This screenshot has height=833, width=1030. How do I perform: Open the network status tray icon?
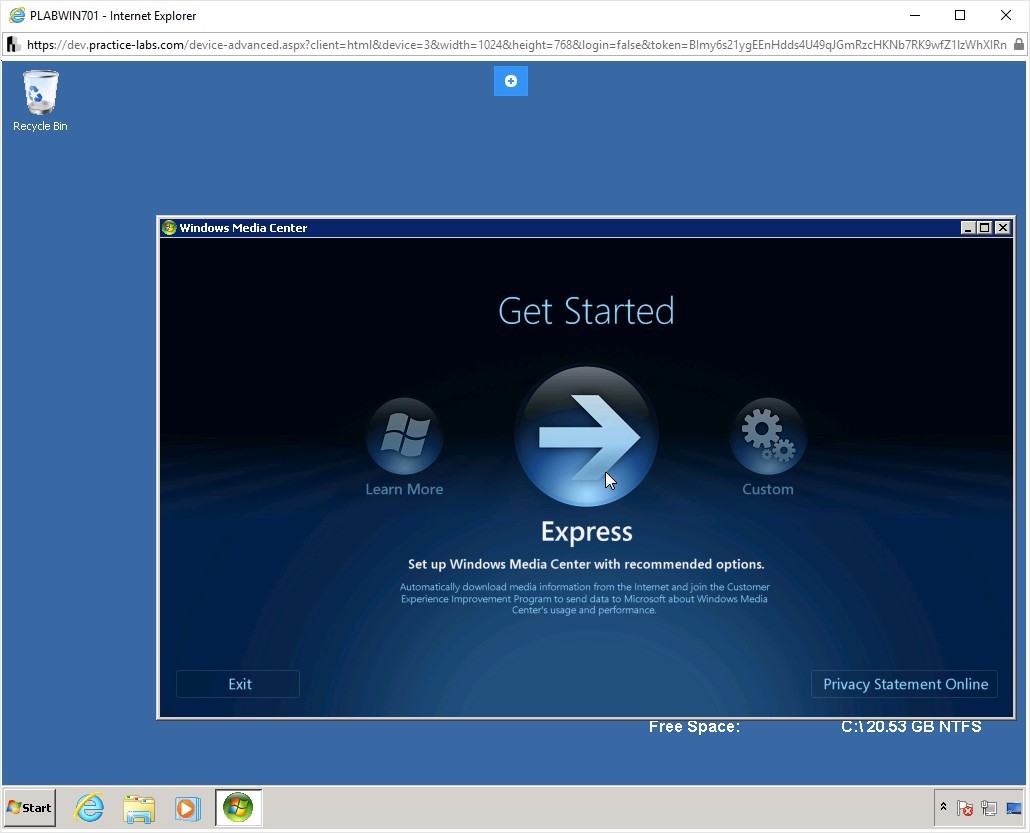click(989, 808)
